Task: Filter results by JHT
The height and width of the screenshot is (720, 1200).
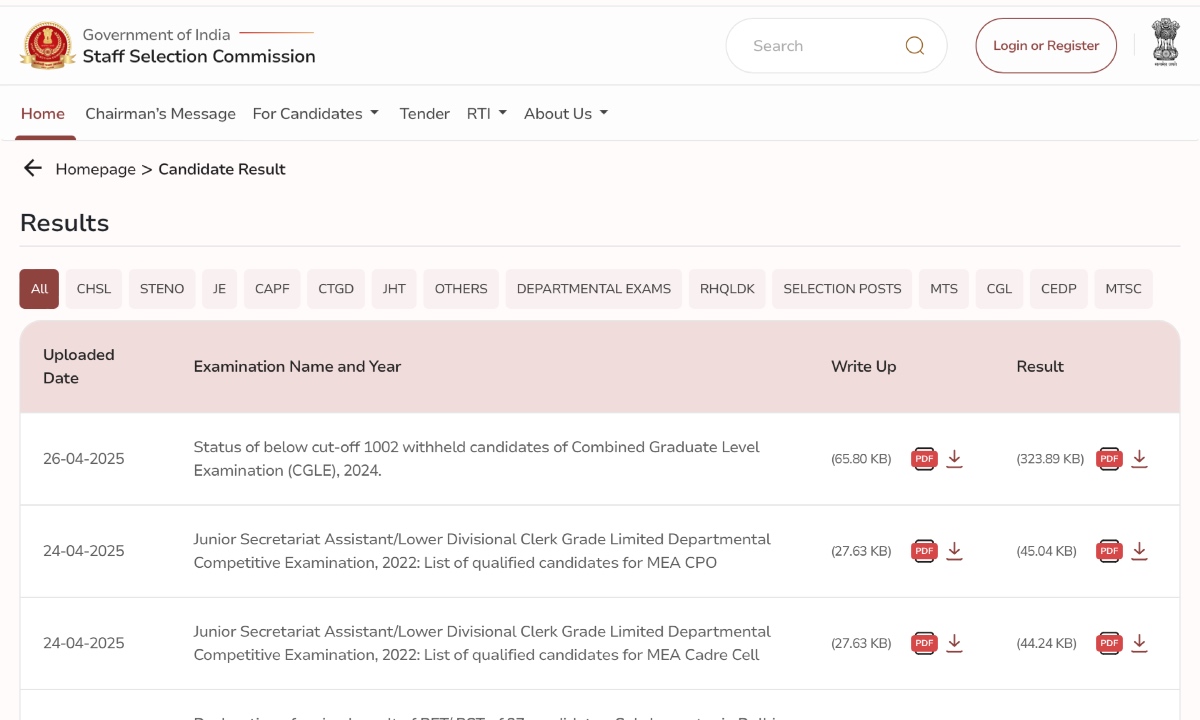Action: (x=394, y=288)
